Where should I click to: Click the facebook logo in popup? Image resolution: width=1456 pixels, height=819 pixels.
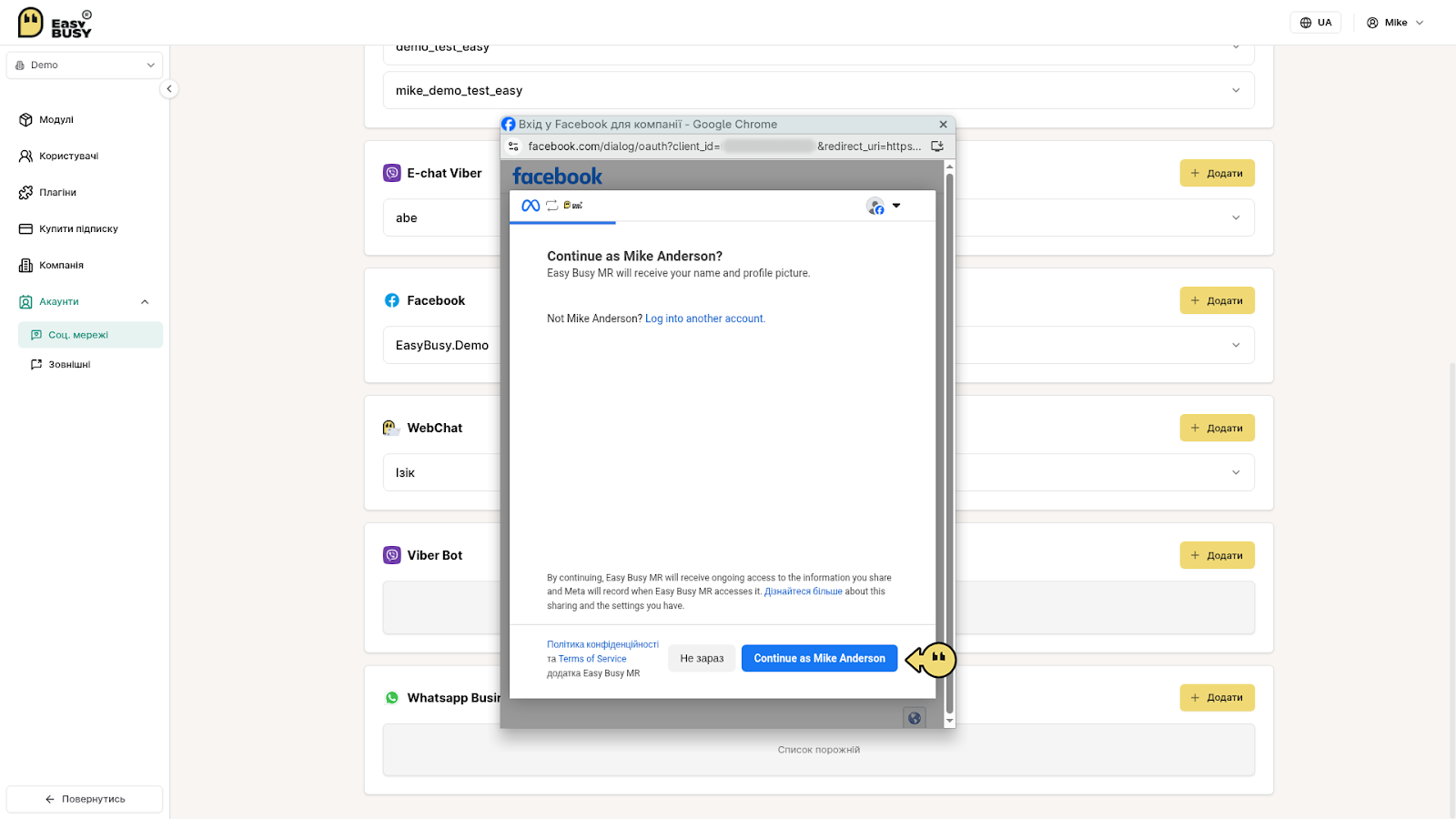pyautogui.click(x=557, y=176)
